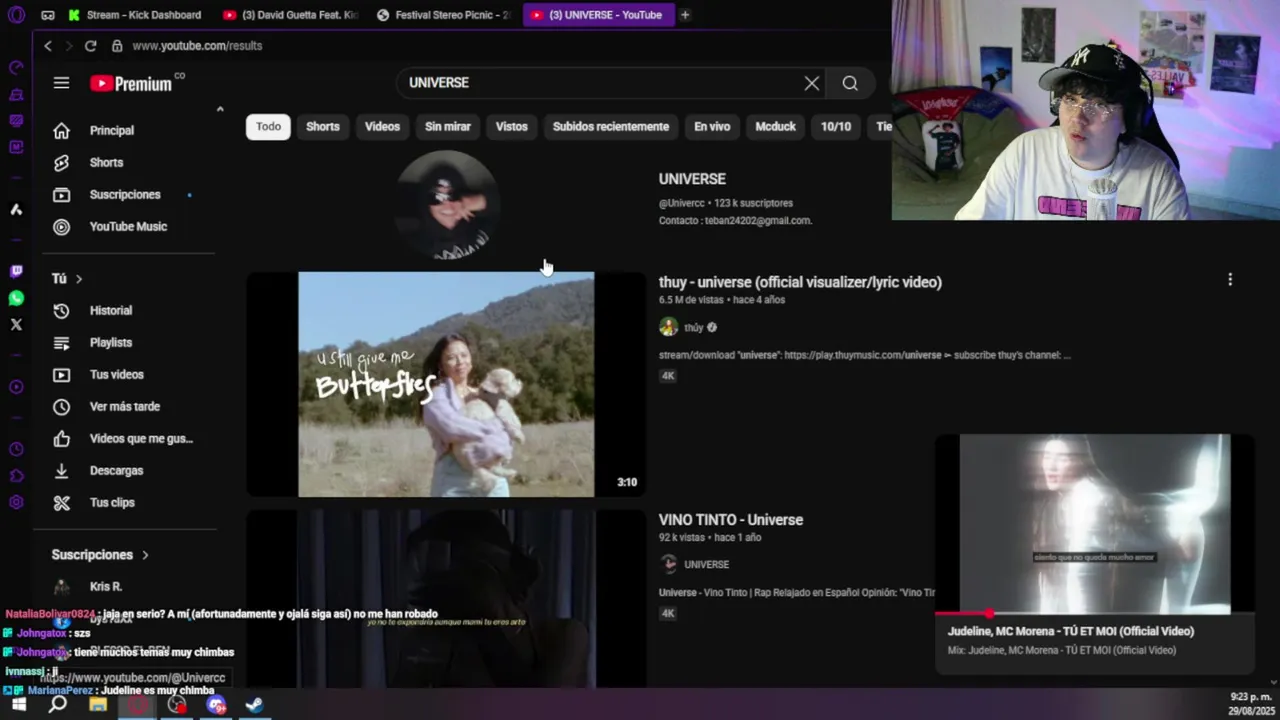The height and width of the screenshot is (720, 1280).
Task: Select the Sin mirar filter chip
Action: (447, 126)
